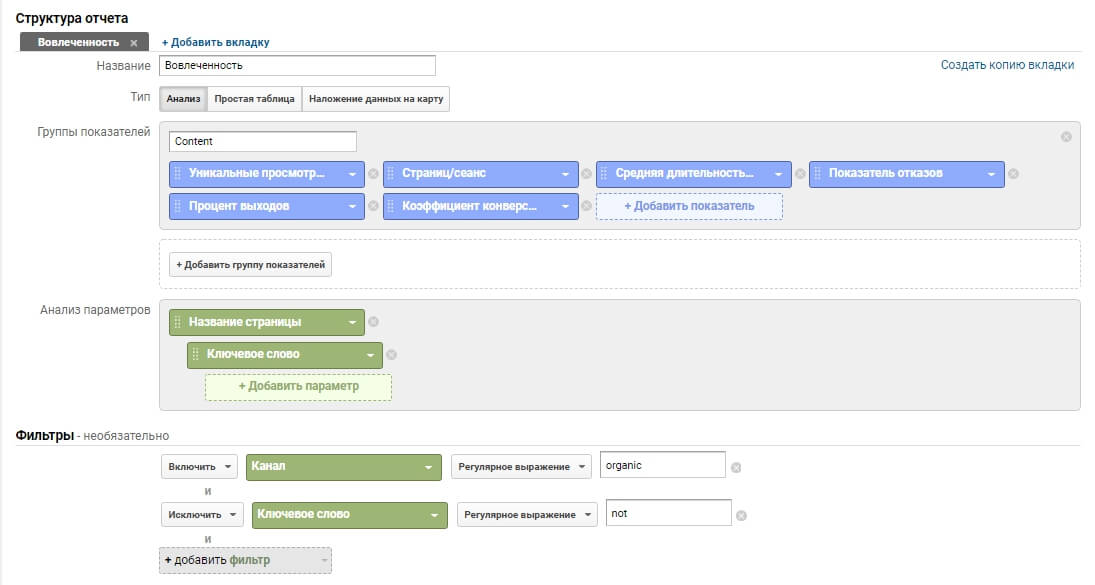Viewport: 1095px width, 585px height.
Task: Remove the "Название страницы" dimension
Action: point(372,322)
